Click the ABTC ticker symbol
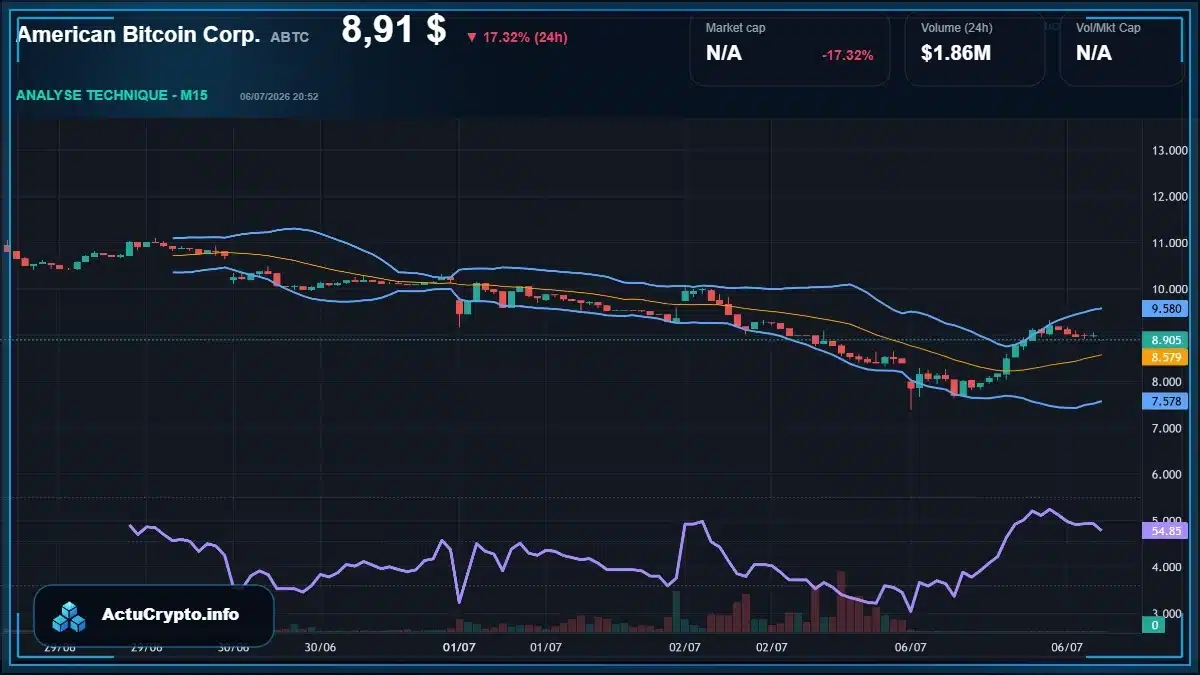1200x675 pixels. pyautogui.click(x=290, y=37)
